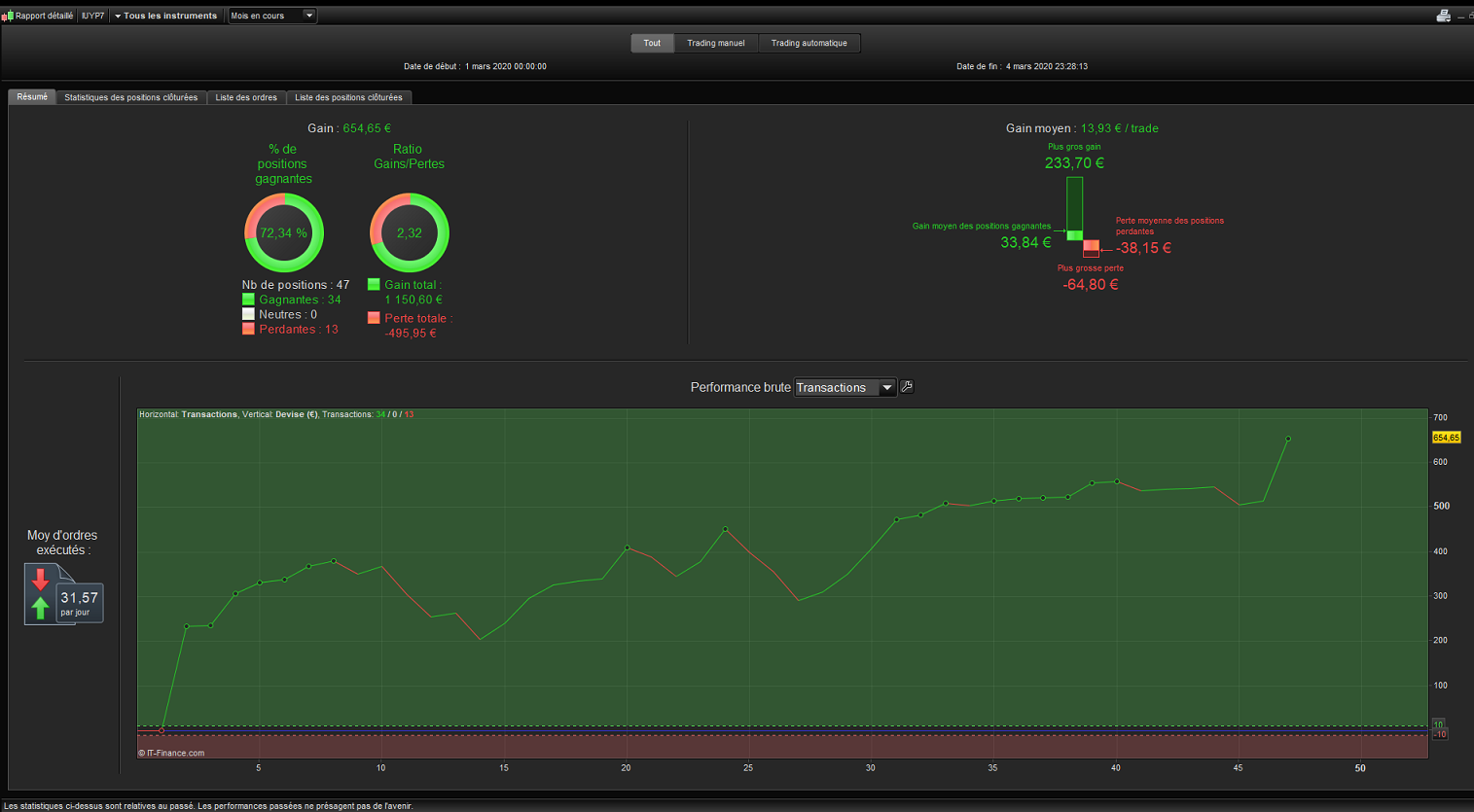Click the % de positions gagnantes heading

click(283, 164)
